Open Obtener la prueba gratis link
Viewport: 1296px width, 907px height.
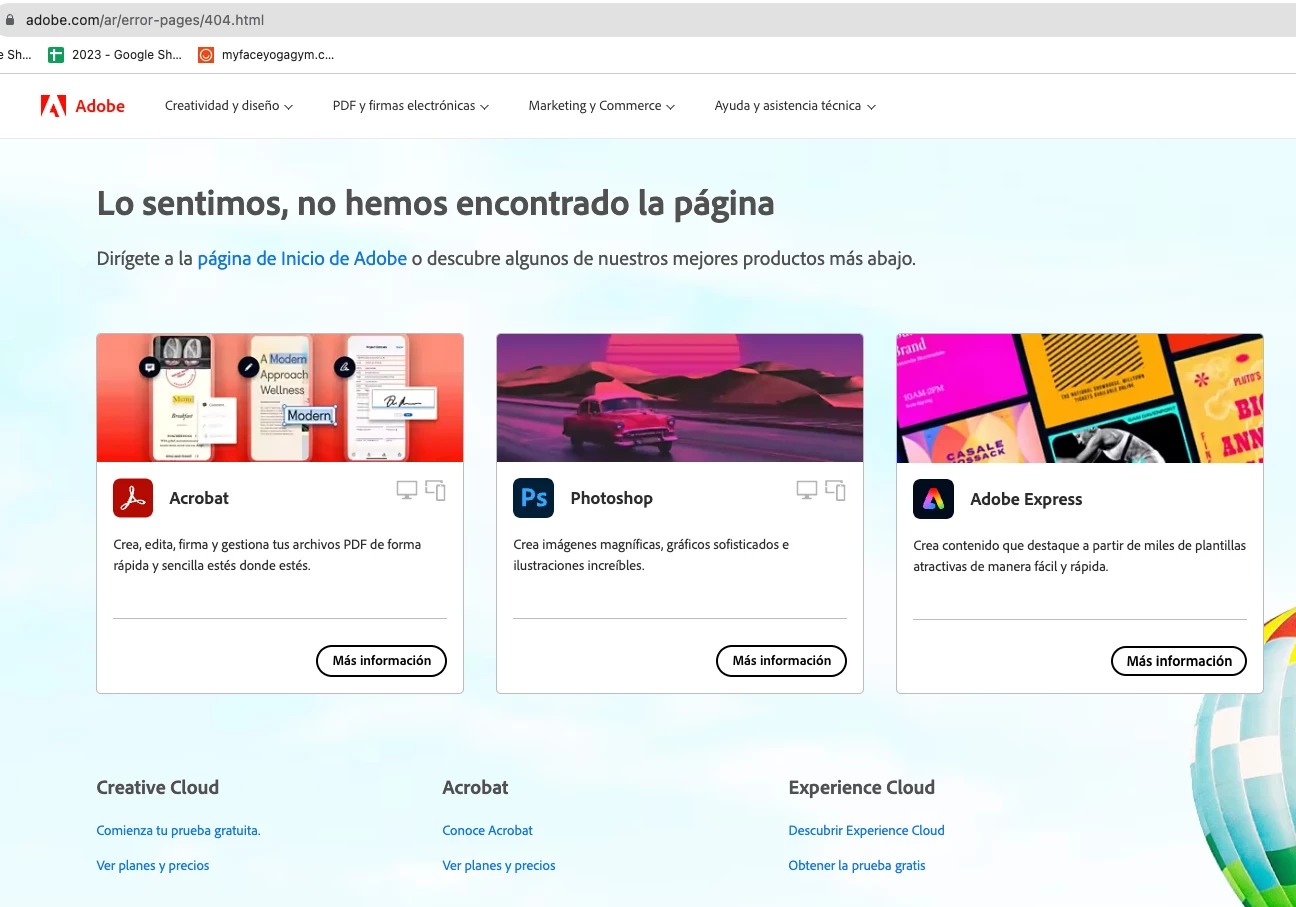857,865
